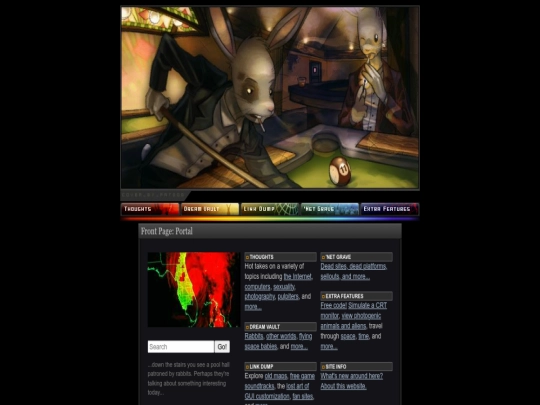The width and height of the screenshot is (540, 405).
Task: Open 'What's new around here?' link
Action: coord(352,376)
